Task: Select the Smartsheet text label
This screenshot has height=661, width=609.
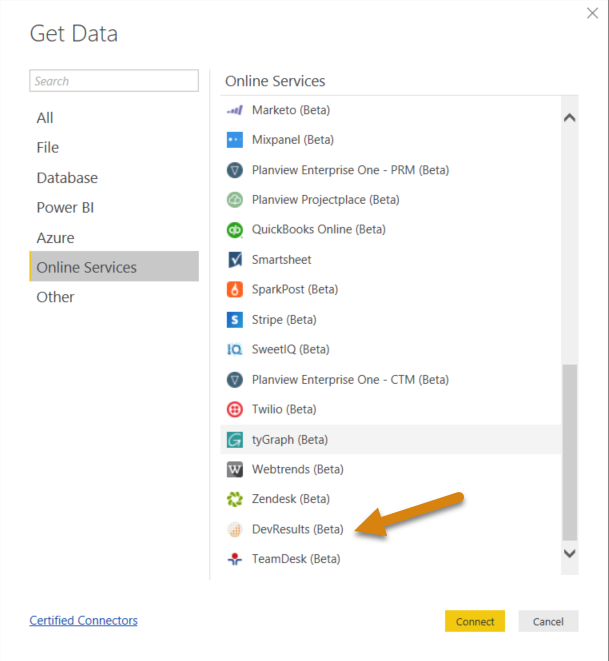Action: pos(282,260)
